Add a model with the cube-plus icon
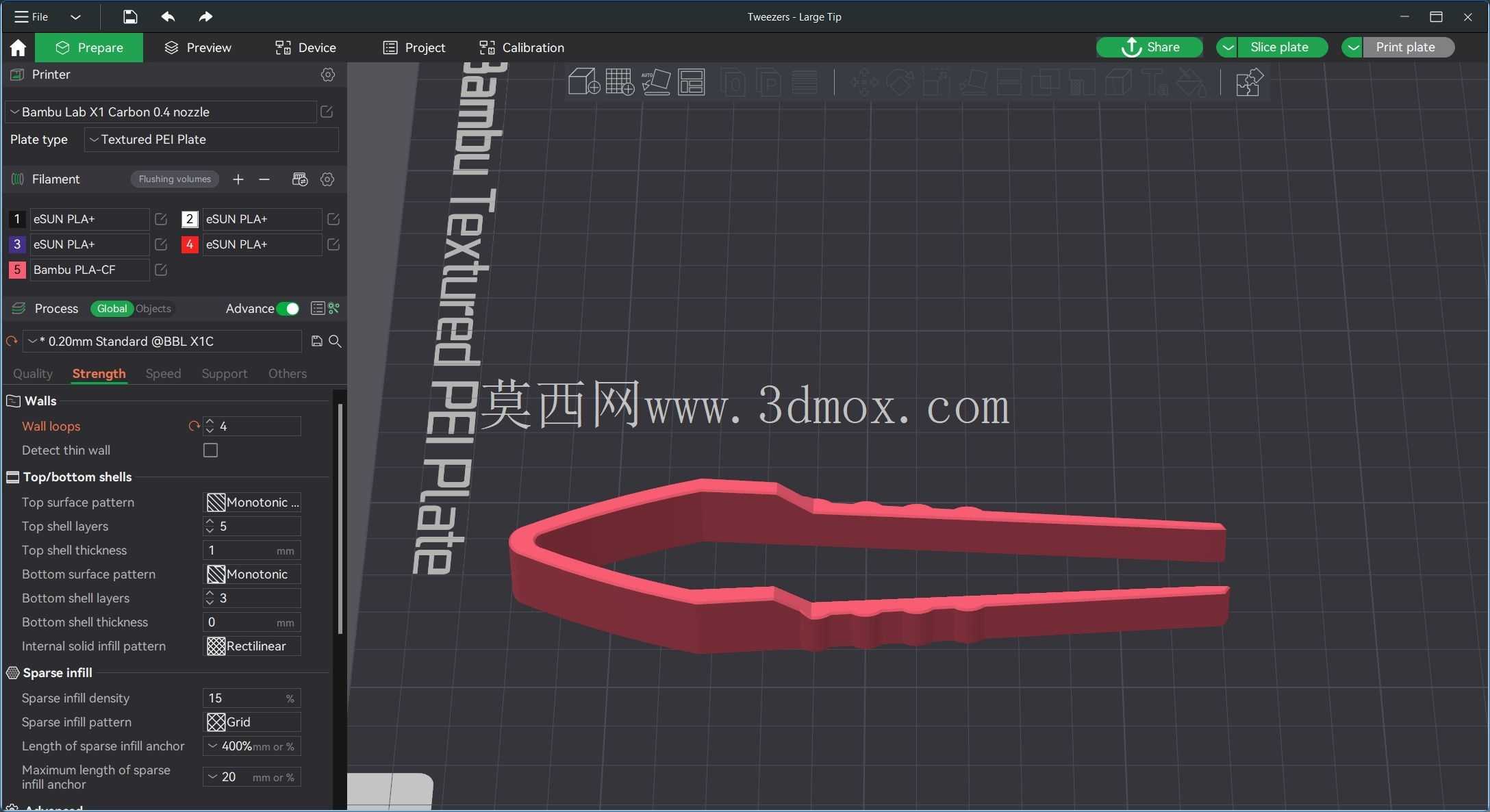This screenshot has width=1490, height=812. point(584,82)
